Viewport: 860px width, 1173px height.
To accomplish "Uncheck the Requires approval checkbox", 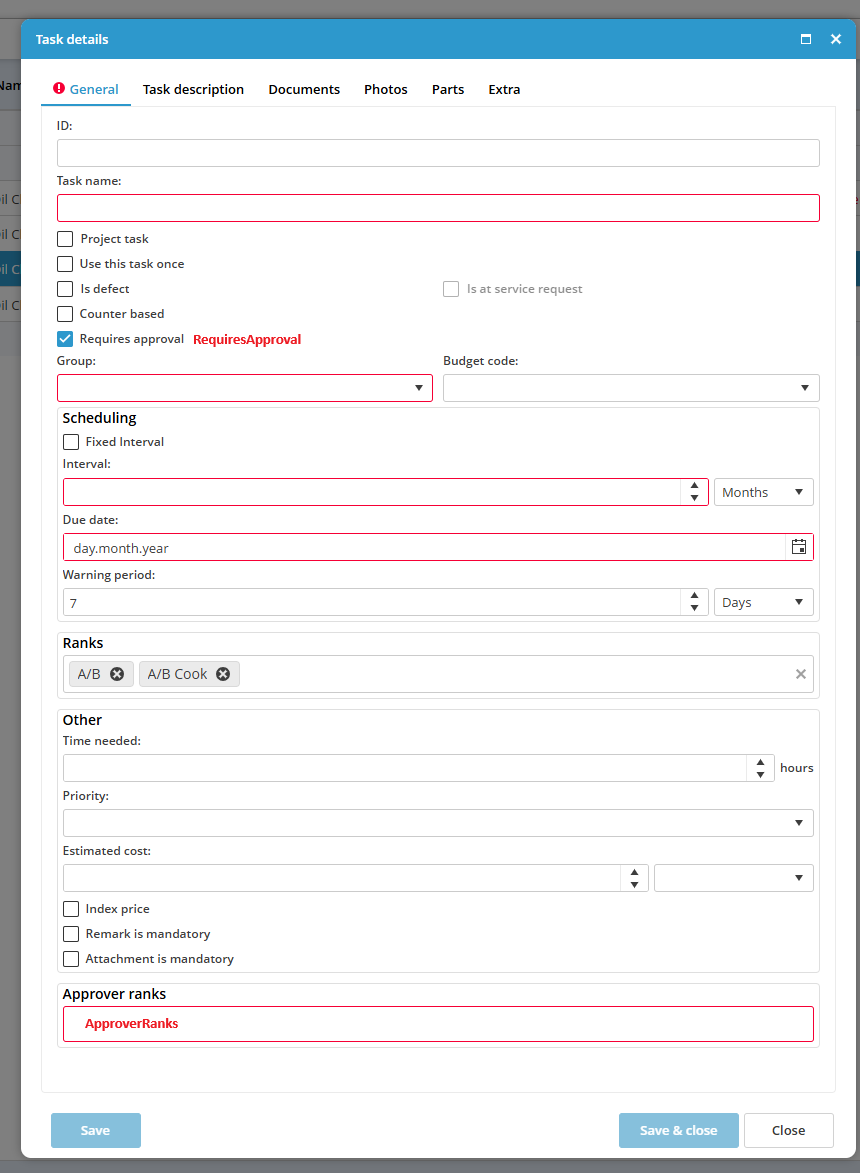I will 65,339.
